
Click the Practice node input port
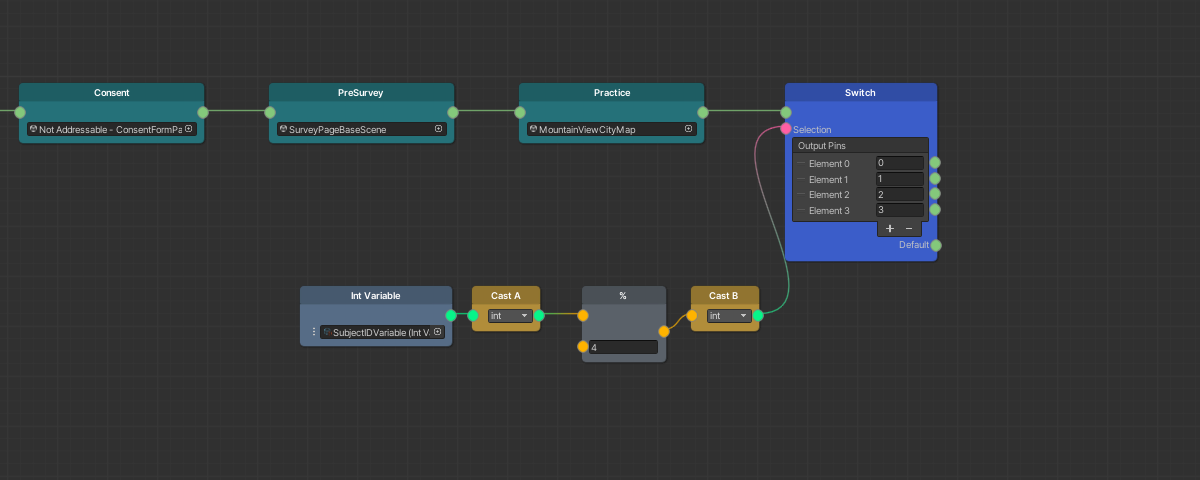[520, 113]
